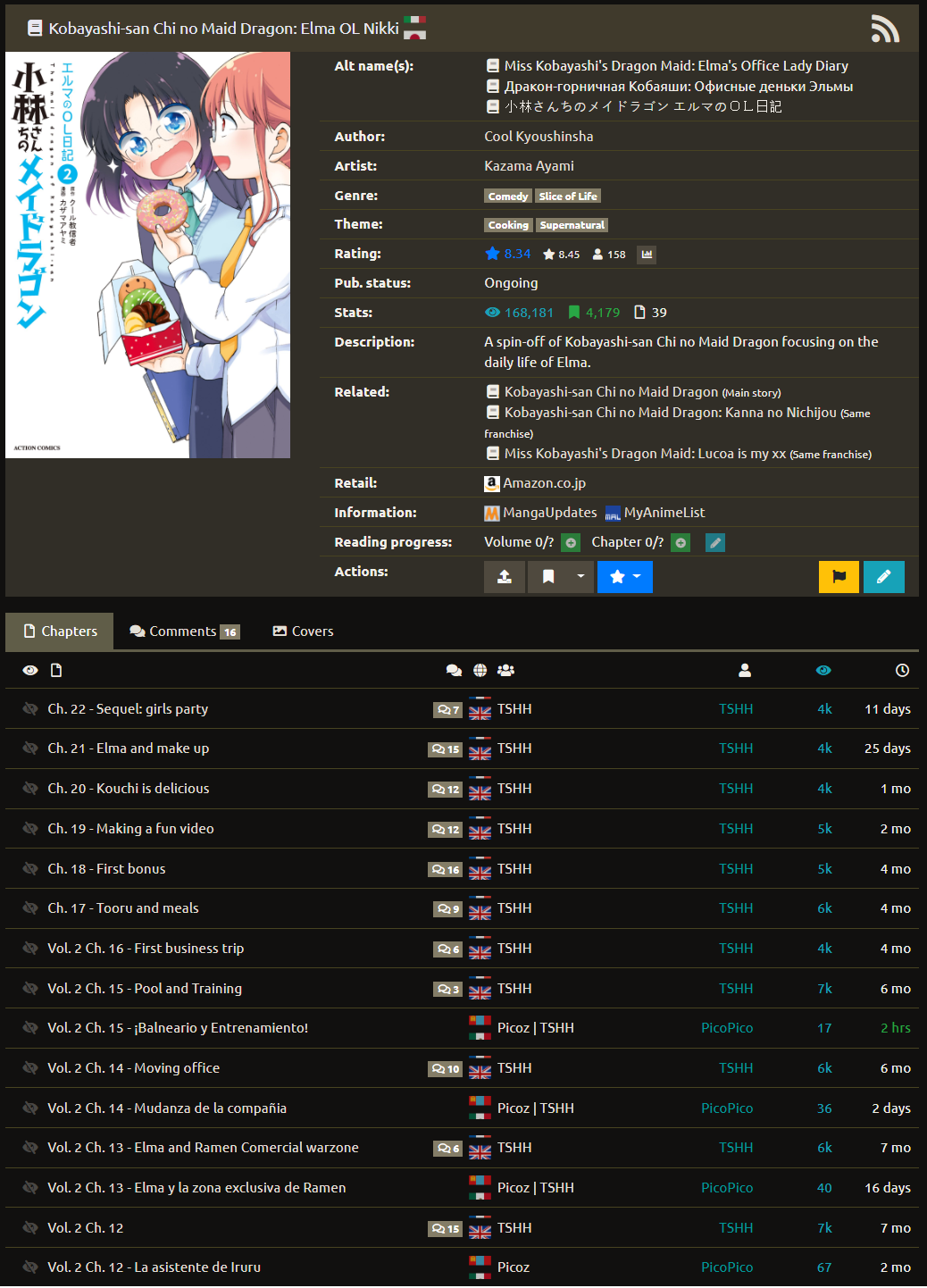Click the teal edit pencil action button
The width and height of the screenshot is (927, 1288).
[884, 577]
